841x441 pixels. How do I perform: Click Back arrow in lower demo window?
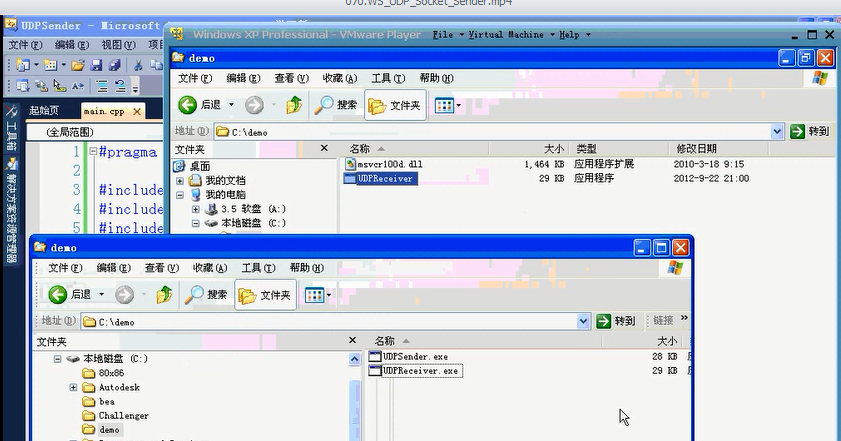point(57,294)
